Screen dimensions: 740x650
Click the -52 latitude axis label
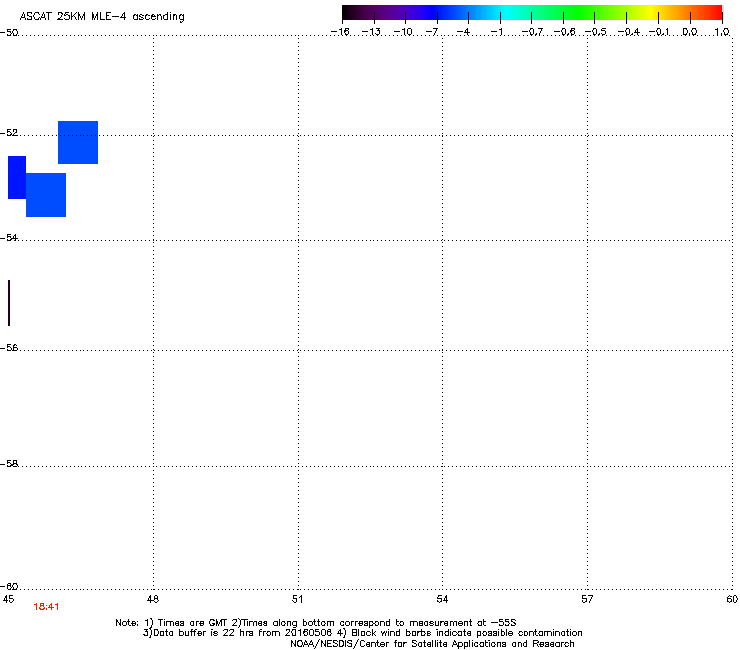point(9,133)
